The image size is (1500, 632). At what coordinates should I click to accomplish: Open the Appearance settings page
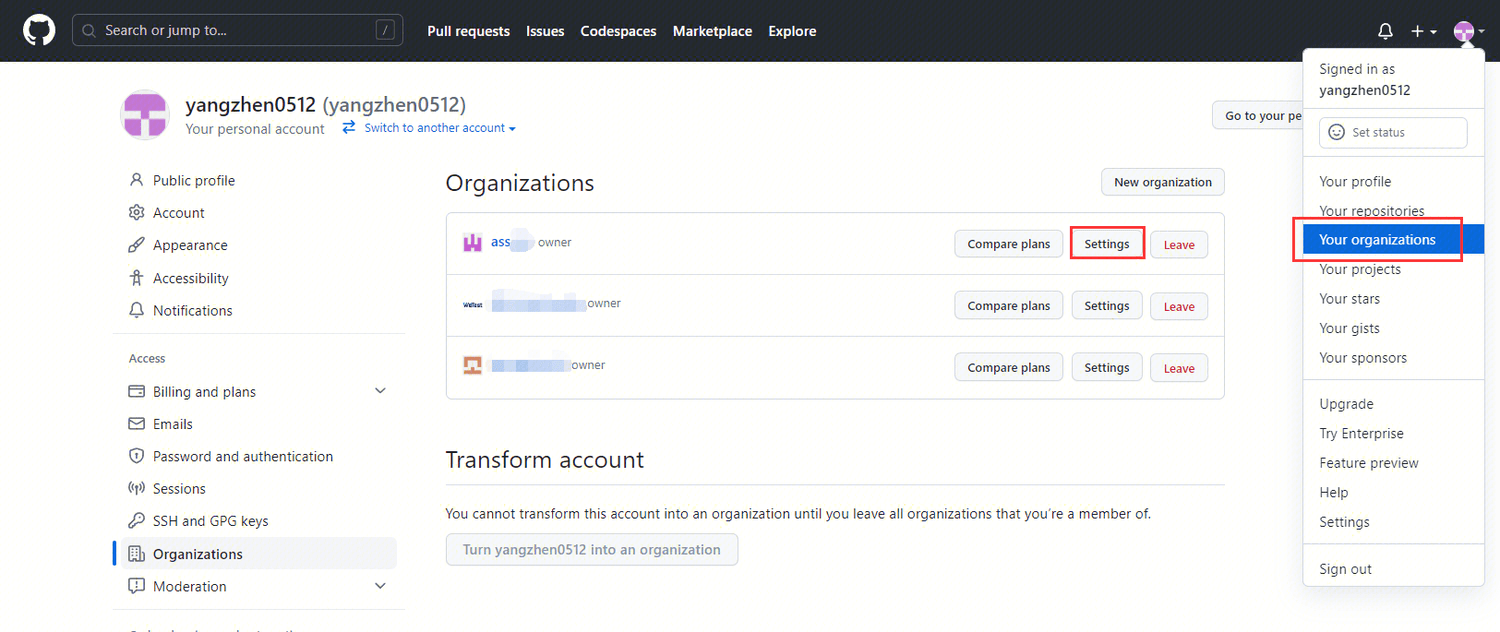tap(189, 245)
